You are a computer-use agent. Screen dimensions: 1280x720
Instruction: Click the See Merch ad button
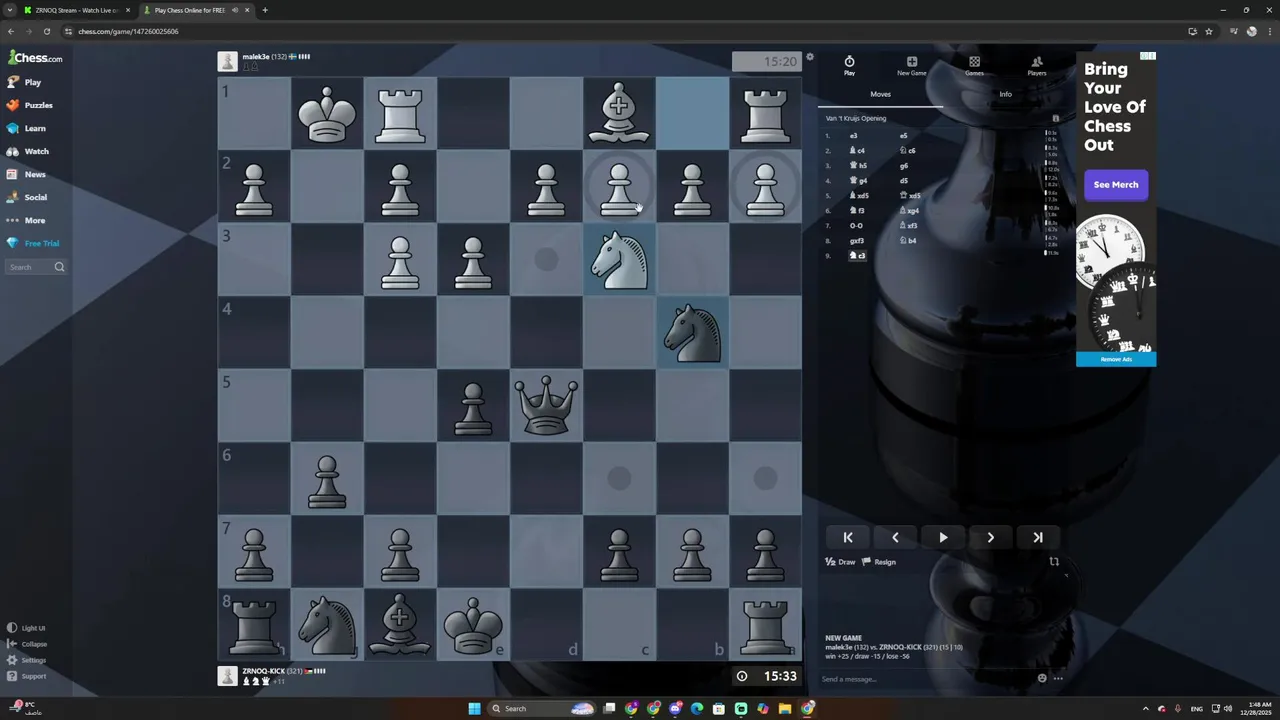pos(1115,184)
